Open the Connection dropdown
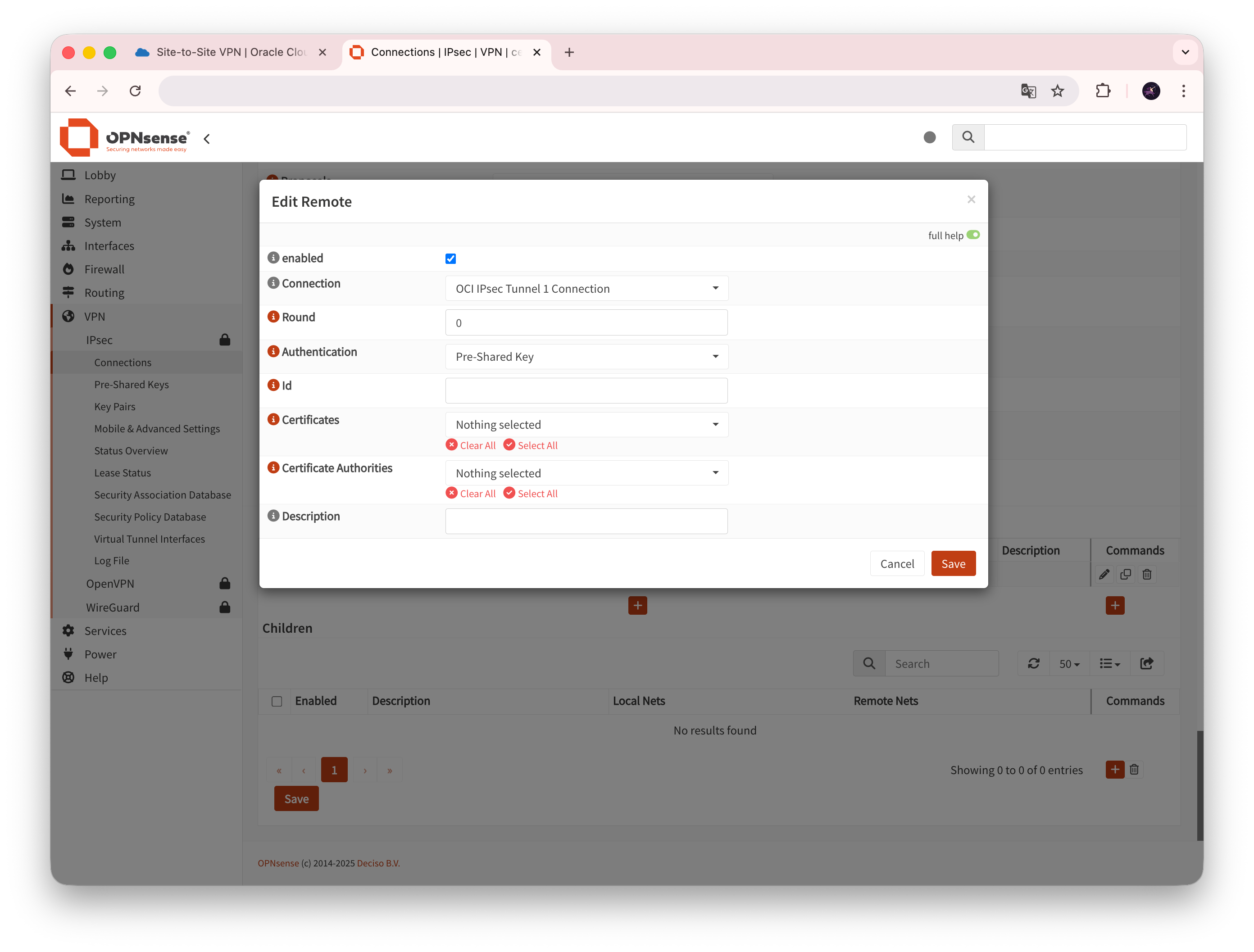The width and height of the screenshot is (1254, 952). pos(586,288)
